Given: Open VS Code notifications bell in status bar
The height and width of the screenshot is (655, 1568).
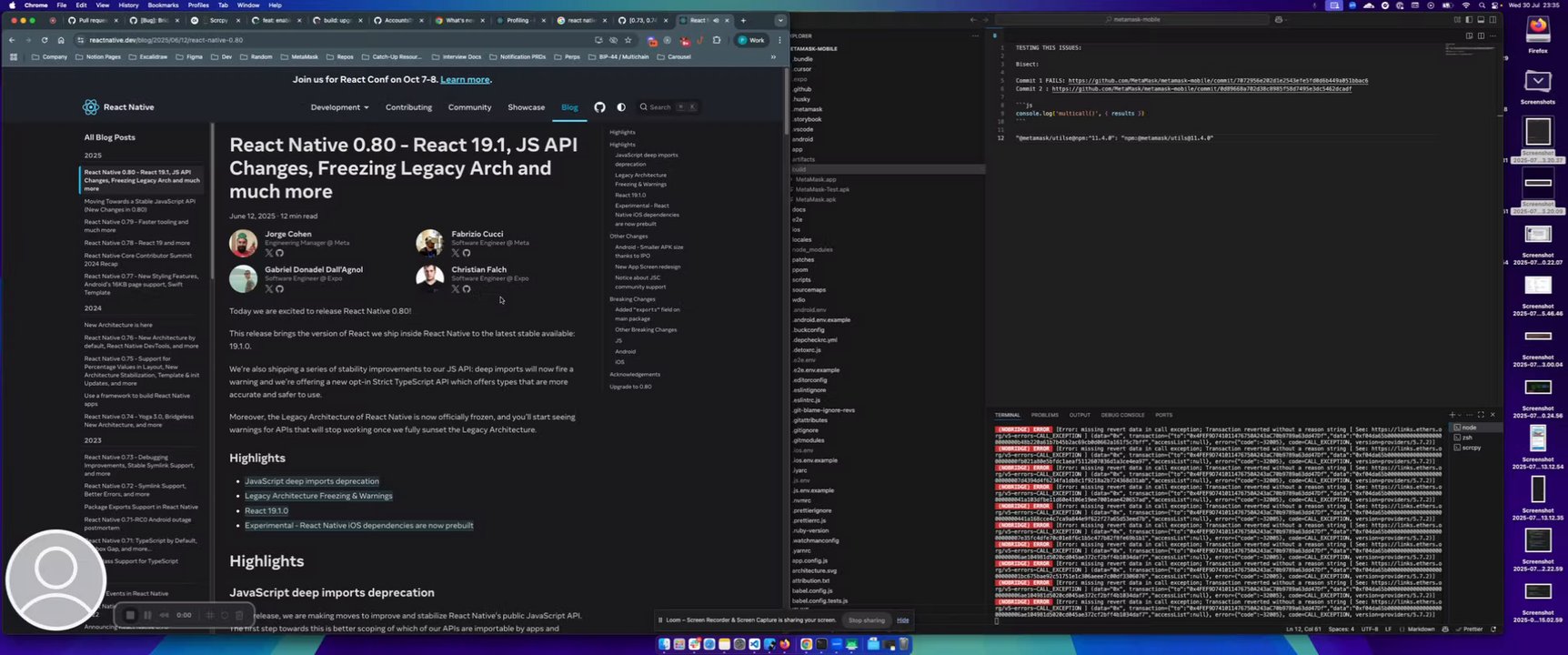Looking at the screenshot, I should 1493,630.
